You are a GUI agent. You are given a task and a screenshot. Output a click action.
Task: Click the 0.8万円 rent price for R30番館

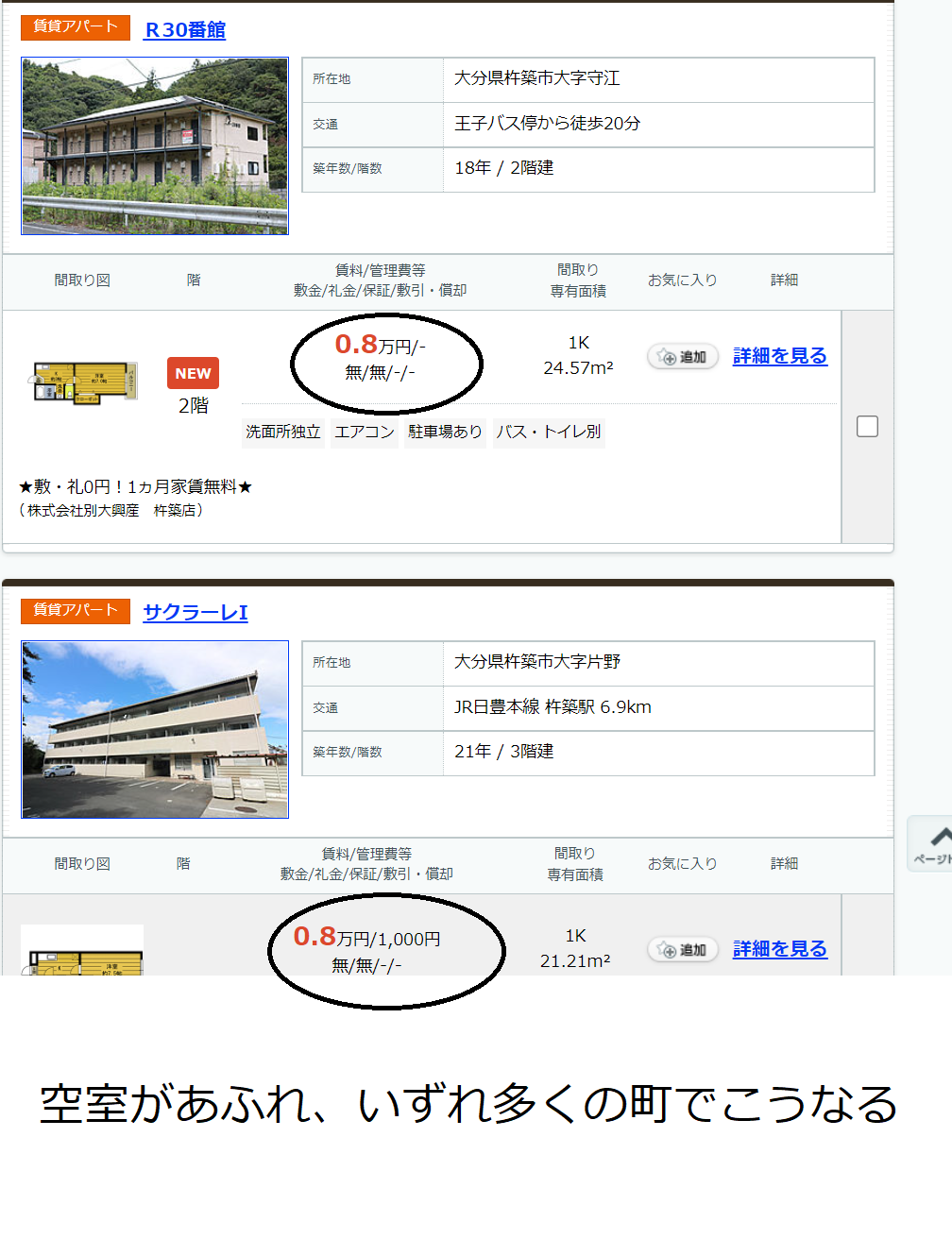357,345
